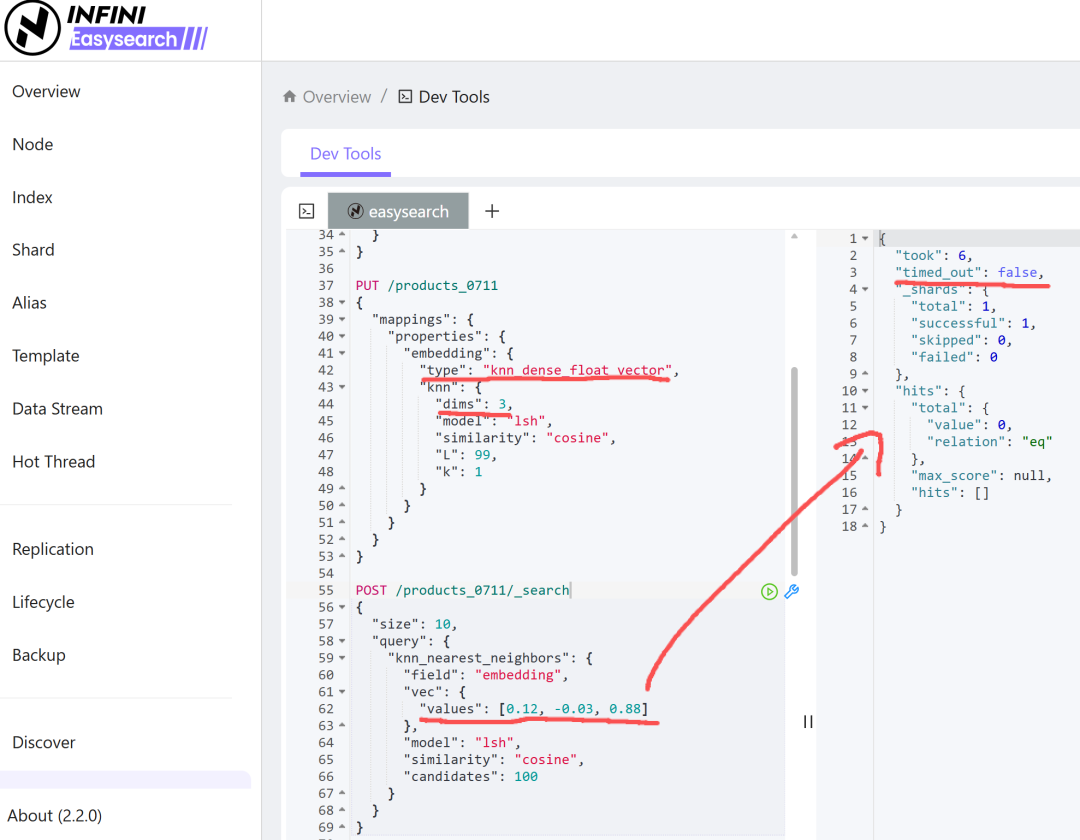Screen dimensions: 1080x840
Task: Click "max_score": null in response
Action: 982,476
